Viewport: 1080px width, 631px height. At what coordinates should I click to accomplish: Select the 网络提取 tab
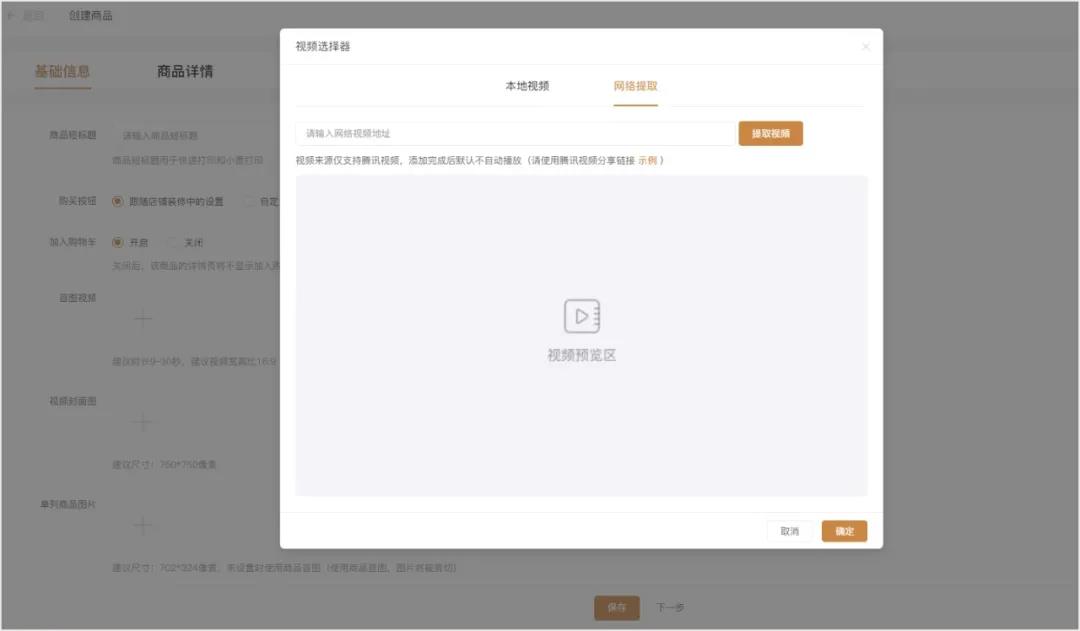click(x=635, y=86)
